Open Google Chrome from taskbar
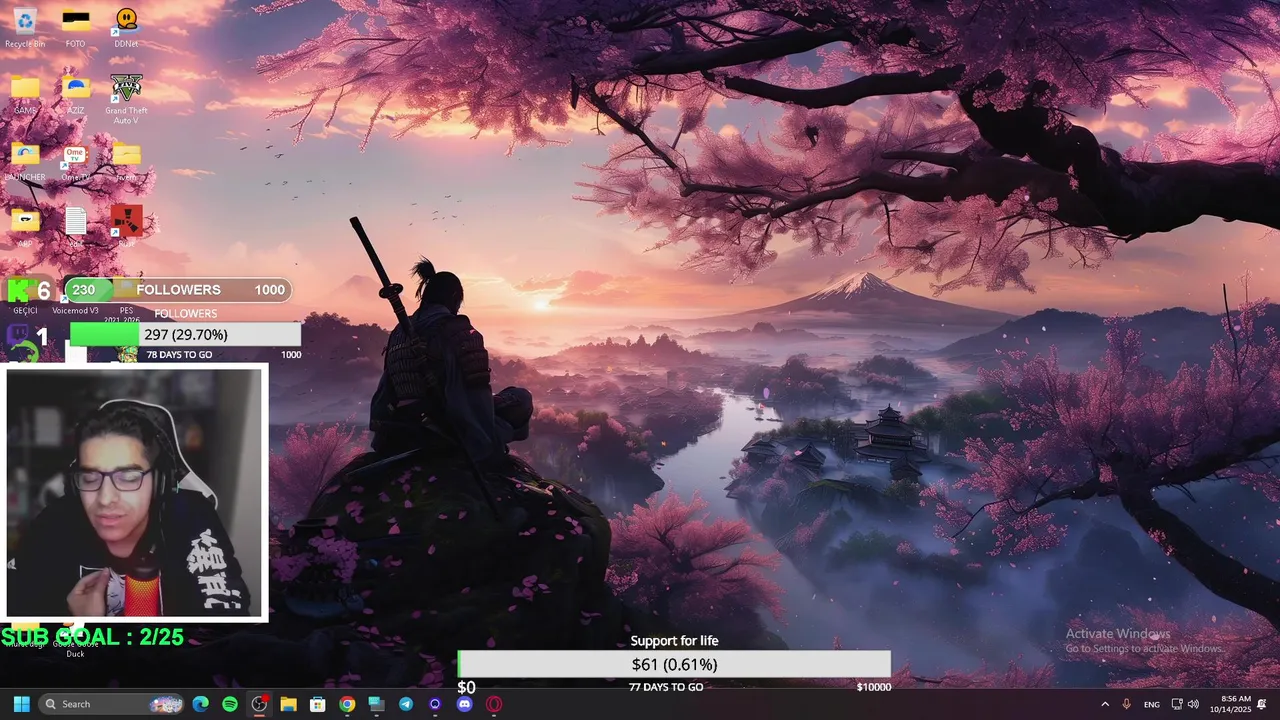Image resolution: width=1280 pixels, height=720 pixels. (347, 704)
